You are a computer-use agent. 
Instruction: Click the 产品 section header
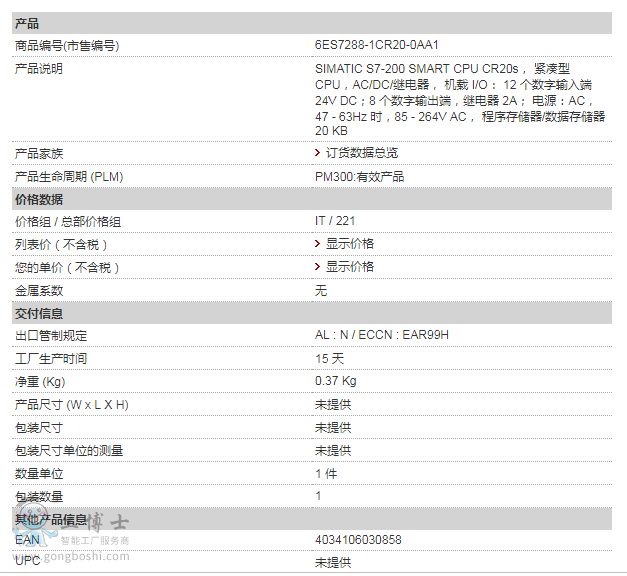tap(312, 23)
